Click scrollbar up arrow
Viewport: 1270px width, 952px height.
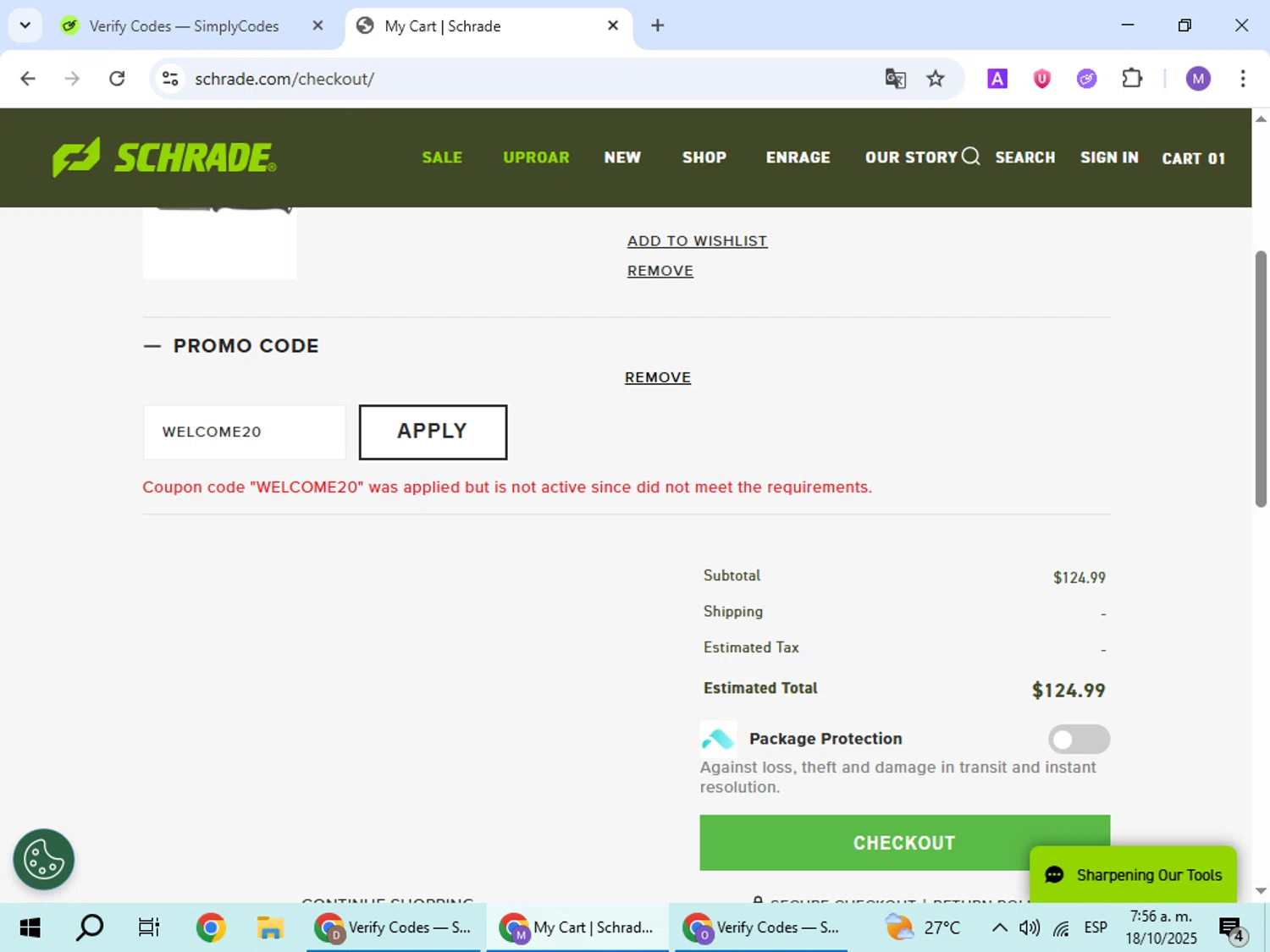(x=1261, y=119)
